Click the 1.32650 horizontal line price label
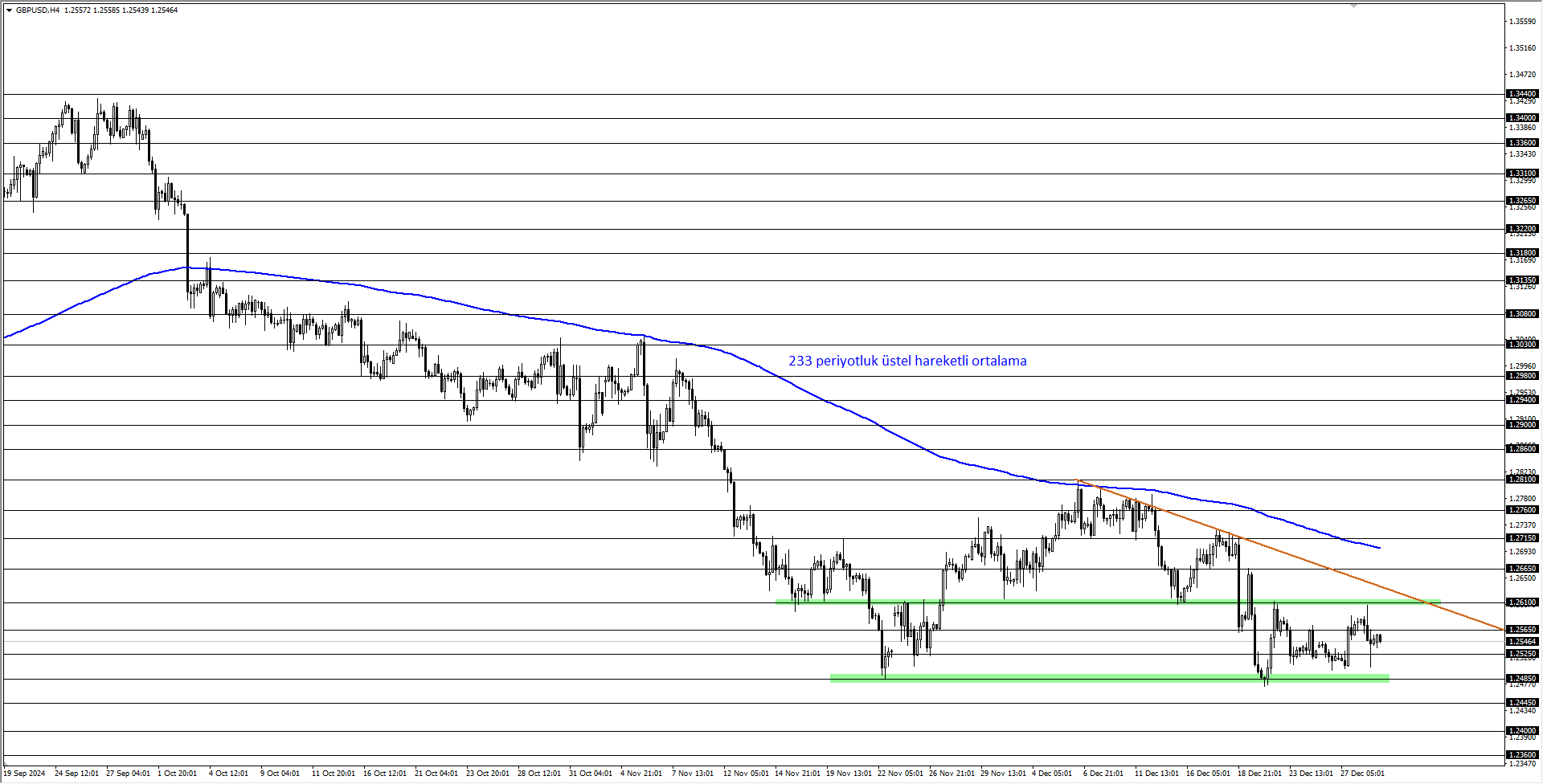 point(1522,201)
